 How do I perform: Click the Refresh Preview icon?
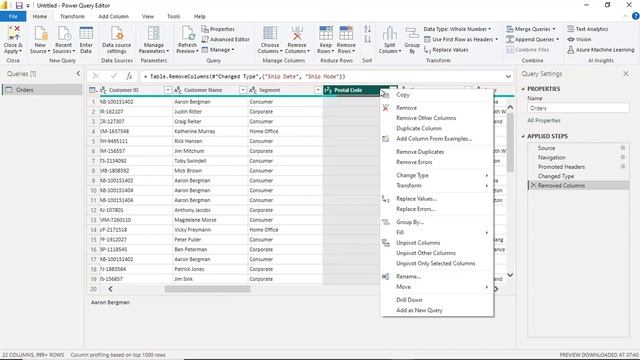click(x=188, y=33)
